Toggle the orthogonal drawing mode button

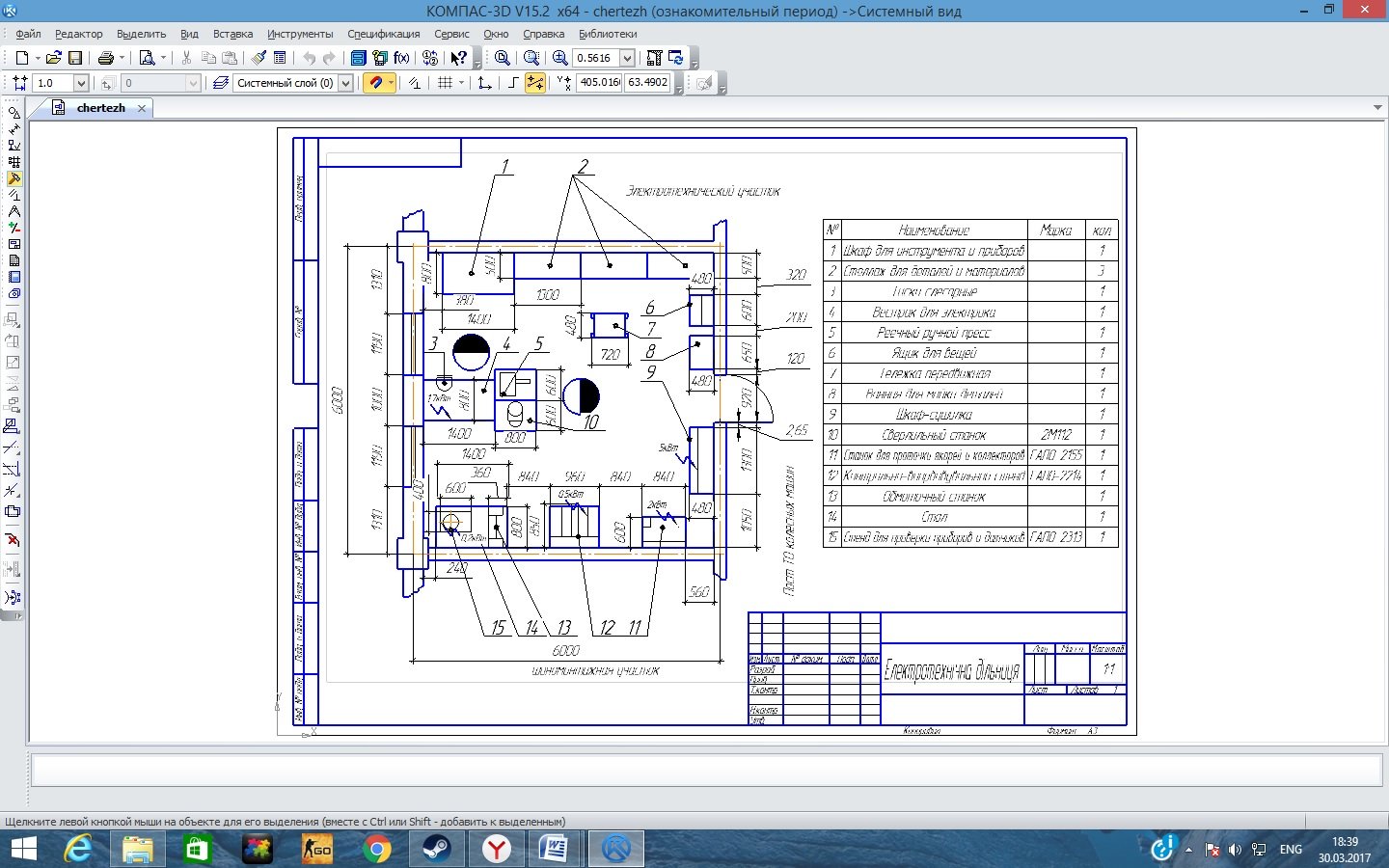click(512, 83)
